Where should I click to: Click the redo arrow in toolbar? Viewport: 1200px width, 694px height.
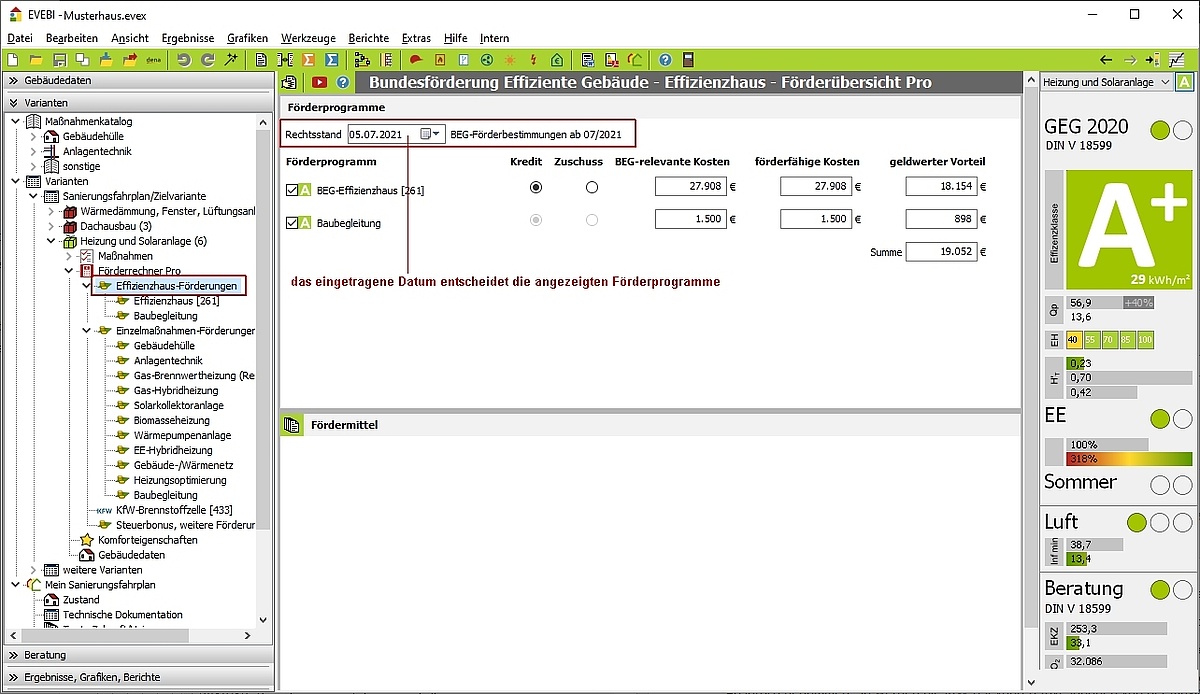(208, 60)
